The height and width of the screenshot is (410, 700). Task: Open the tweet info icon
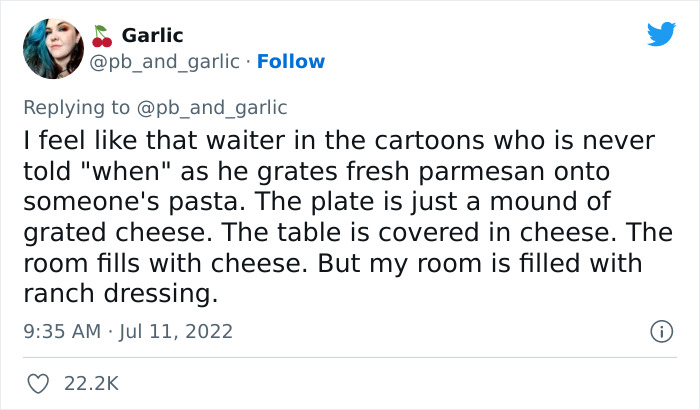click(659, 330)
